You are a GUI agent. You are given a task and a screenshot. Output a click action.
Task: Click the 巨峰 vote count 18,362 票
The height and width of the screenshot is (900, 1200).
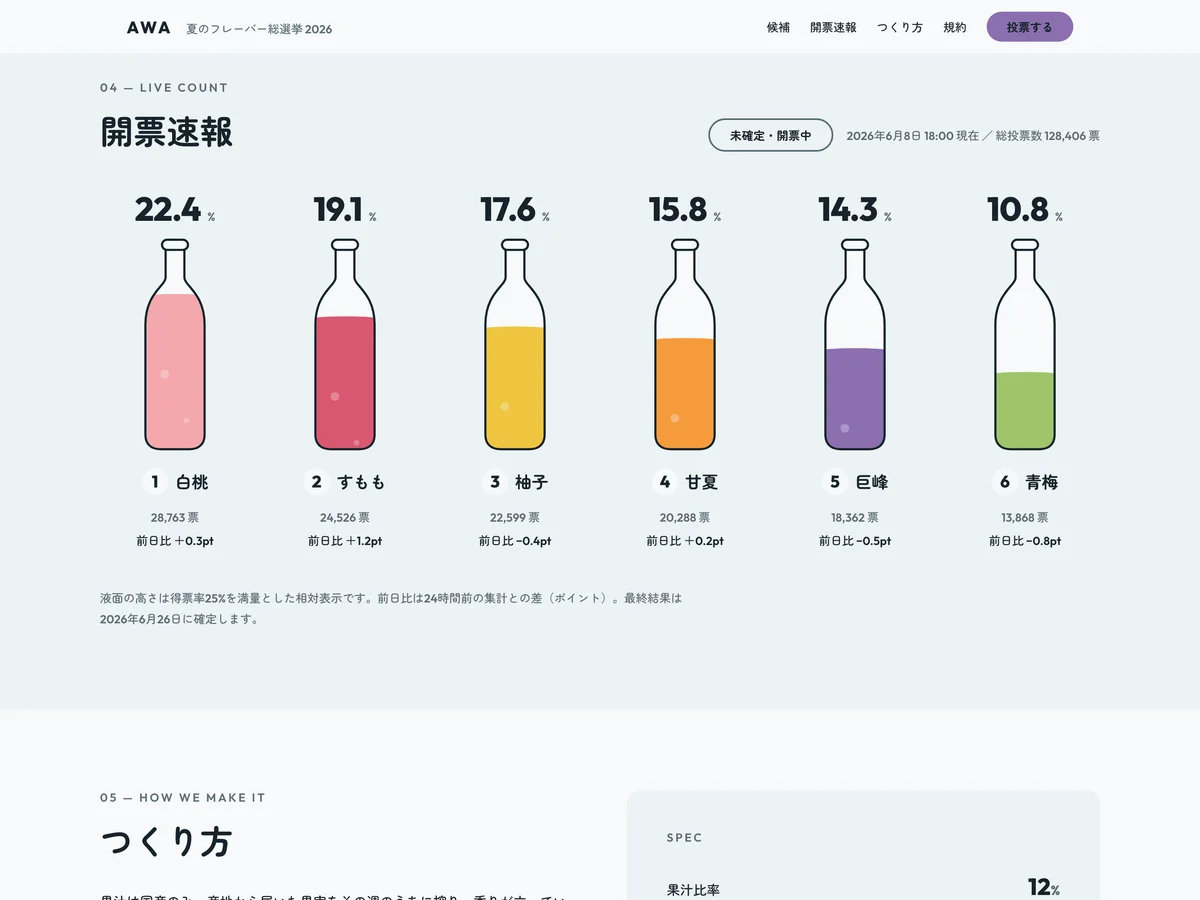point(855,518)
